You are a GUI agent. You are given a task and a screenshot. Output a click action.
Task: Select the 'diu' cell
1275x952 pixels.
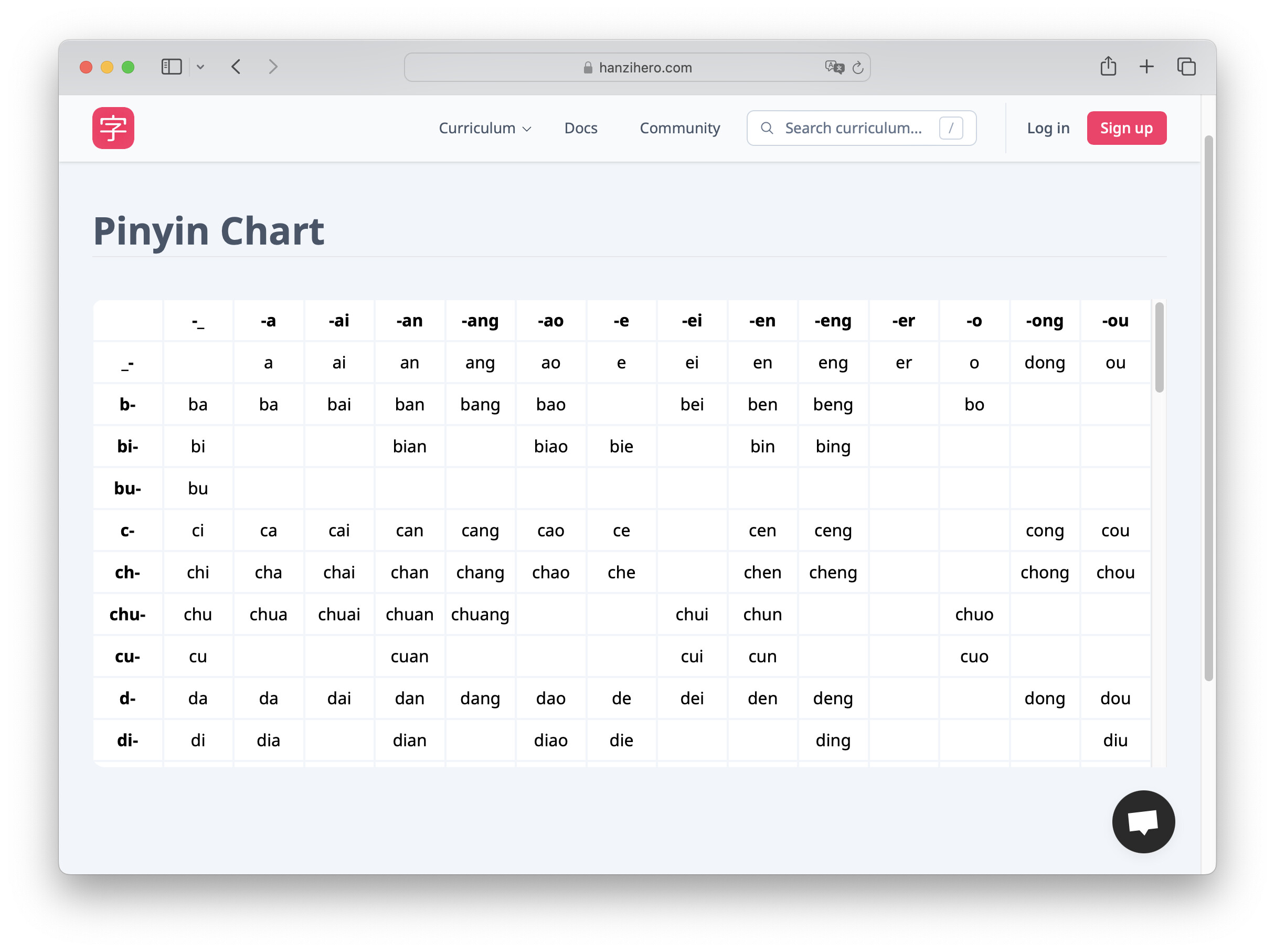pyautogui.click(x=1115, y=740)
